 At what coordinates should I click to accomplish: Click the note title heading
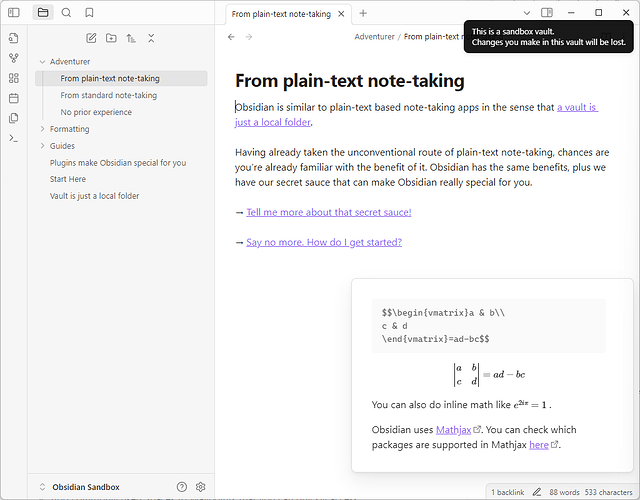pyautogui.click(x=350, y=81)
